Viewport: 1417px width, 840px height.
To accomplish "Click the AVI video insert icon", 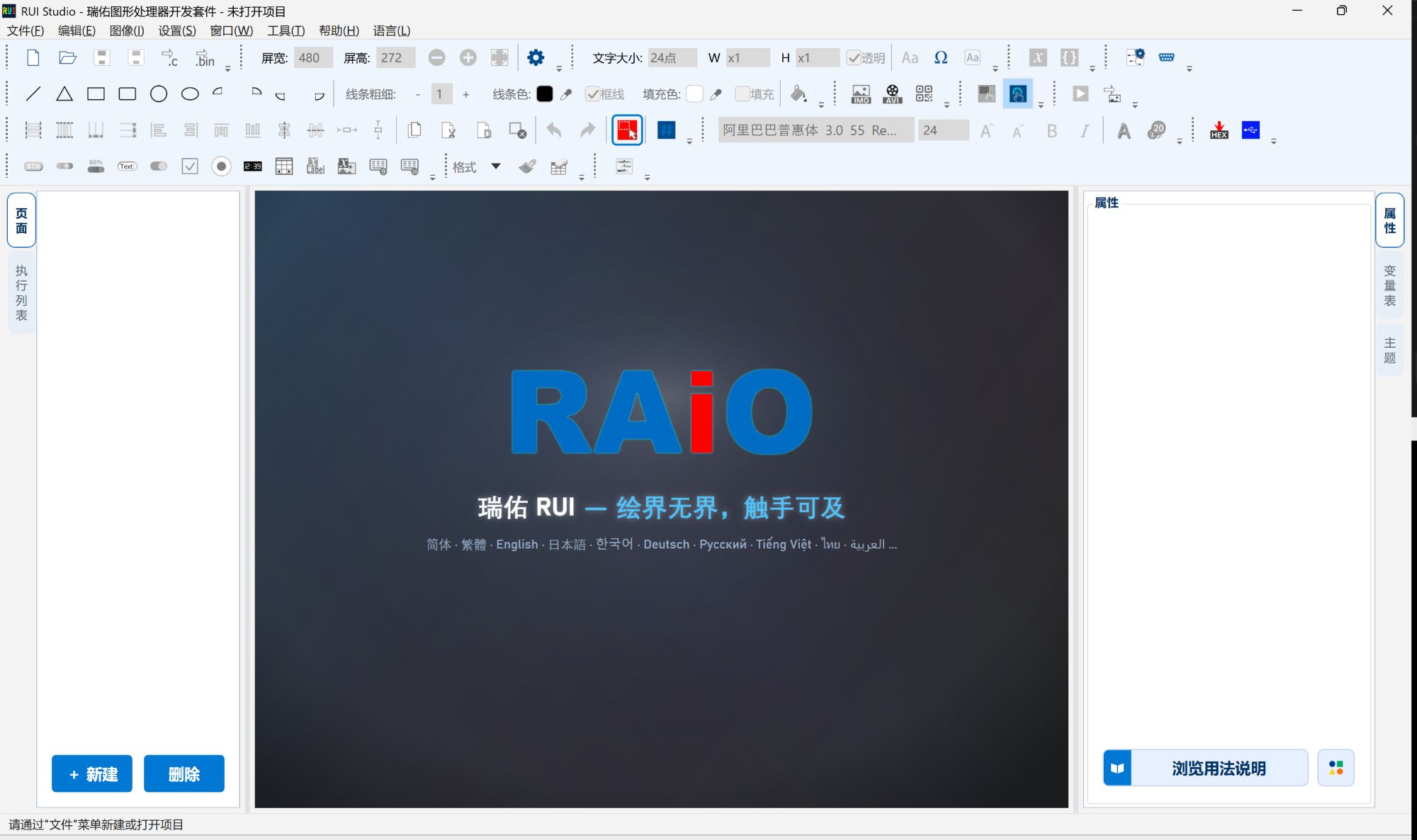I will pyautogui.click(x=893, y=94).
